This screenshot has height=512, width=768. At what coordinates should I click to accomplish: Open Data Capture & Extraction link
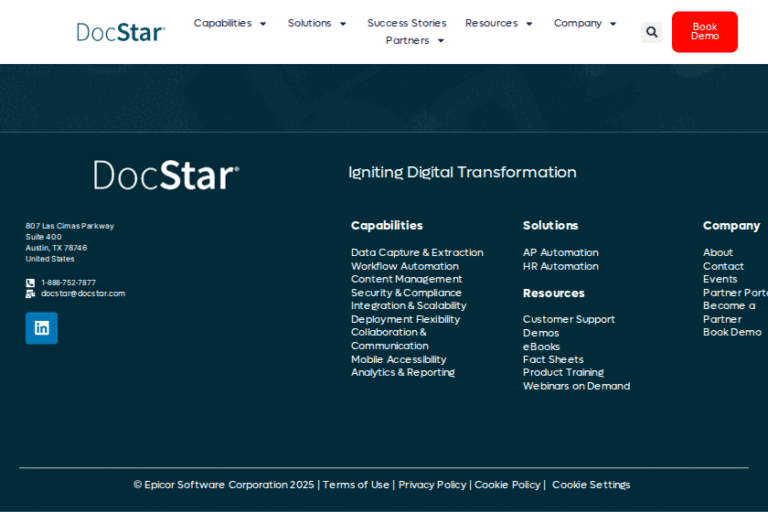tap(417, 253)
